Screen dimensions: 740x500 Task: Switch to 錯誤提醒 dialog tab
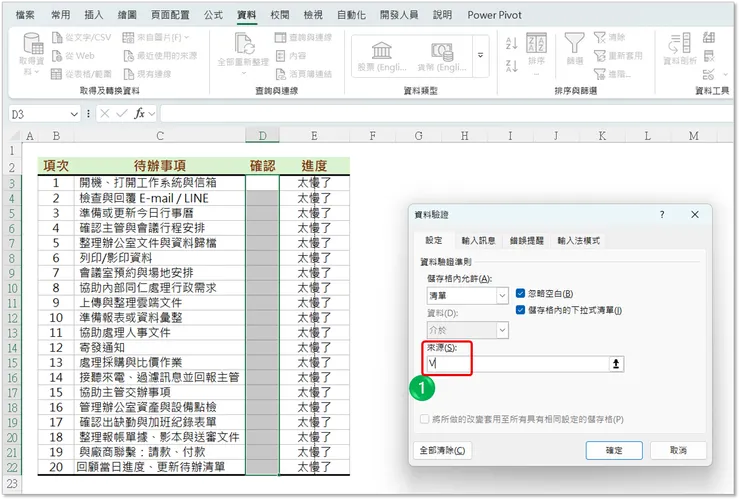pos(527,241)
